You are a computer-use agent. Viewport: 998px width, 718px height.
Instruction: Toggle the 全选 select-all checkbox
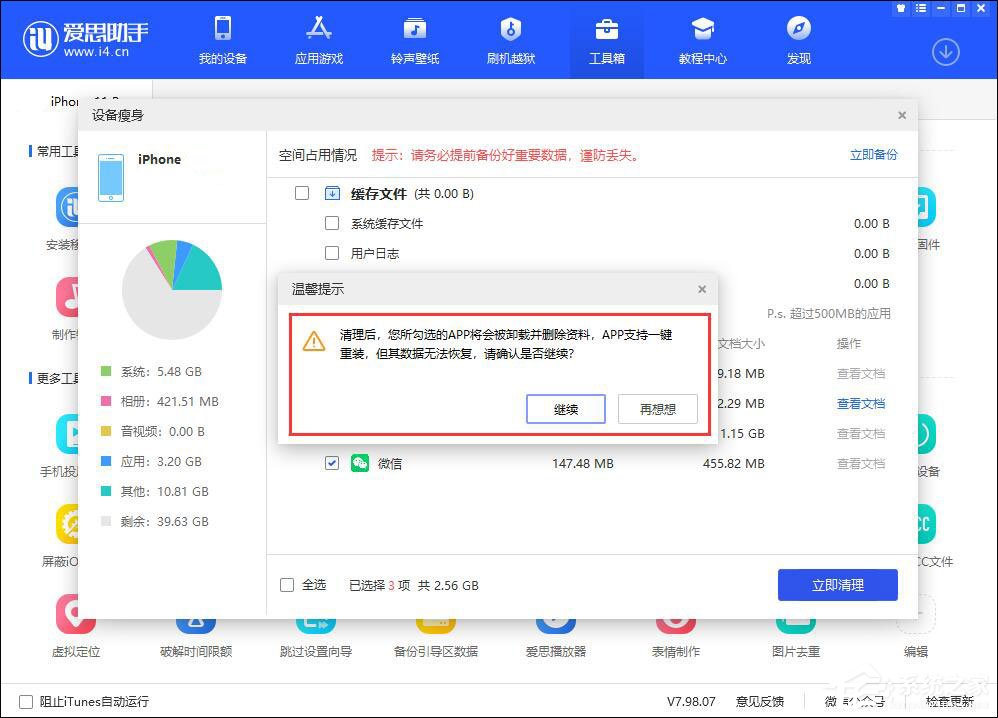coord(287,585)
